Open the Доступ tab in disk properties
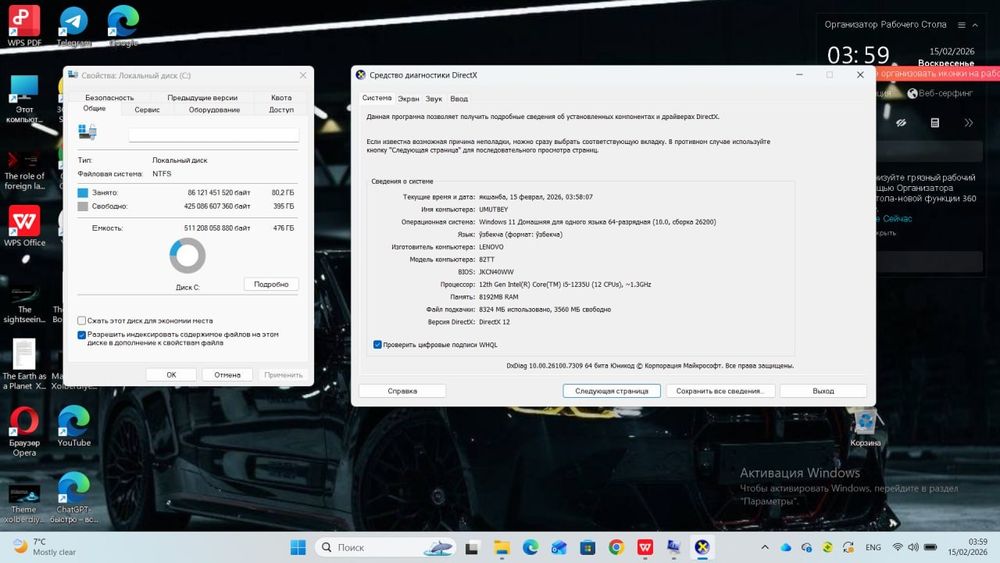This screenshot has height=563, width=1000. click(281, 110)
